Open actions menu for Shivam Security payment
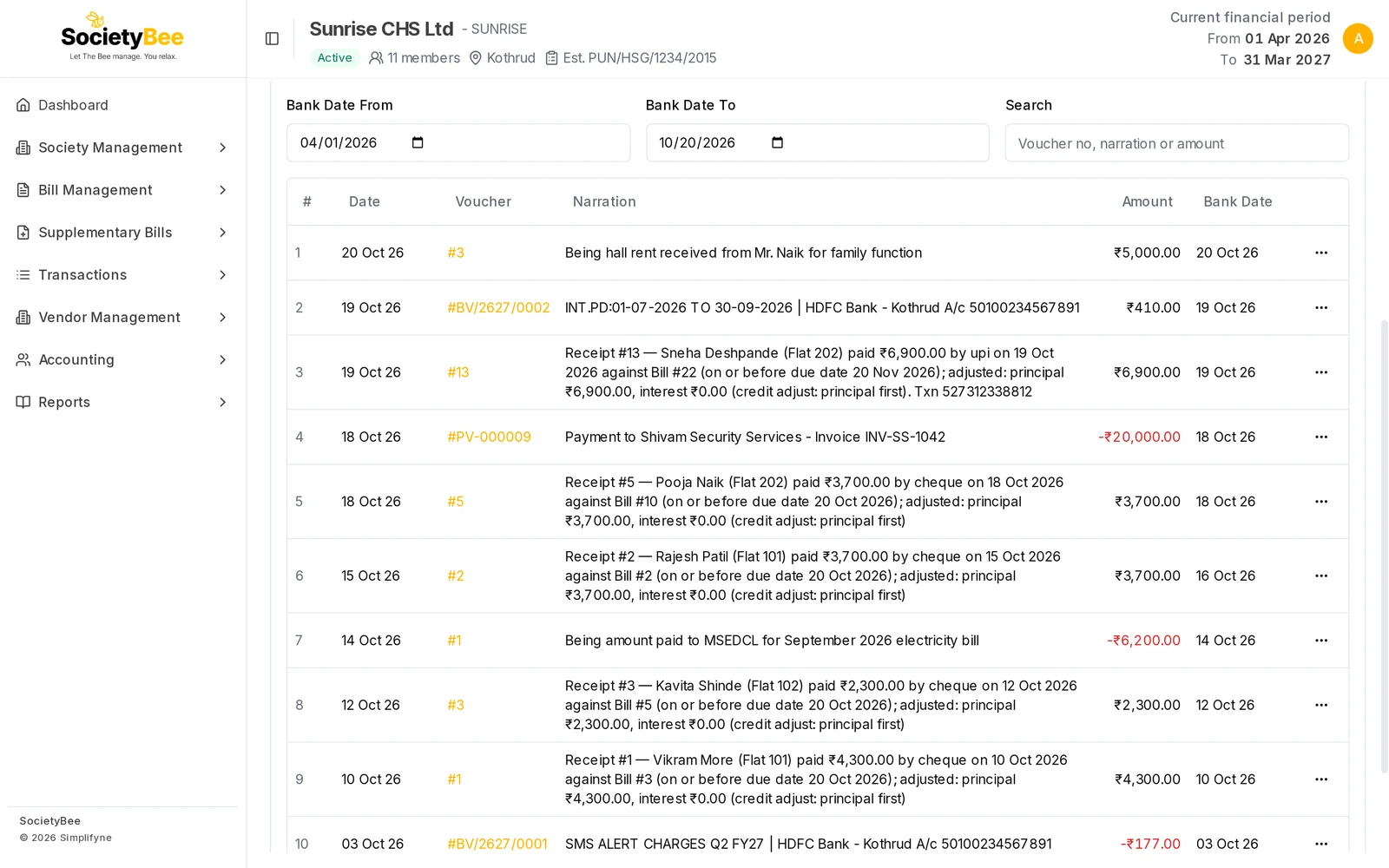The height and width of the screenshot is (868, 1389). click(1321, 437)
